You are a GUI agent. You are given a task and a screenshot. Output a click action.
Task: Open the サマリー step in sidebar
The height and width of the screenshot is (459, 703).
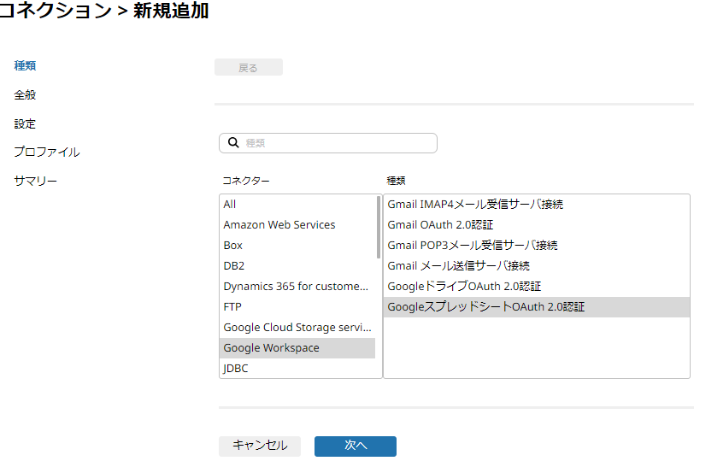pos(35,181)
